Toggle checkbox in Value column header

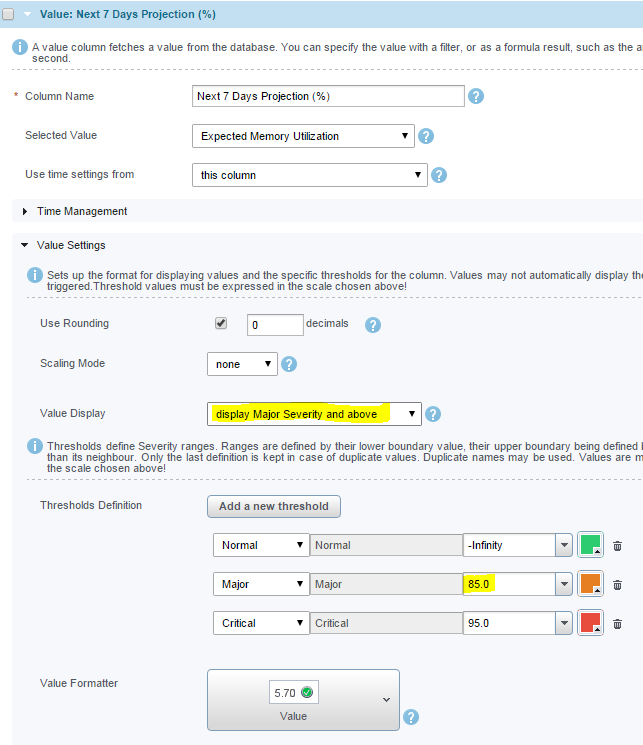[10, 15]
